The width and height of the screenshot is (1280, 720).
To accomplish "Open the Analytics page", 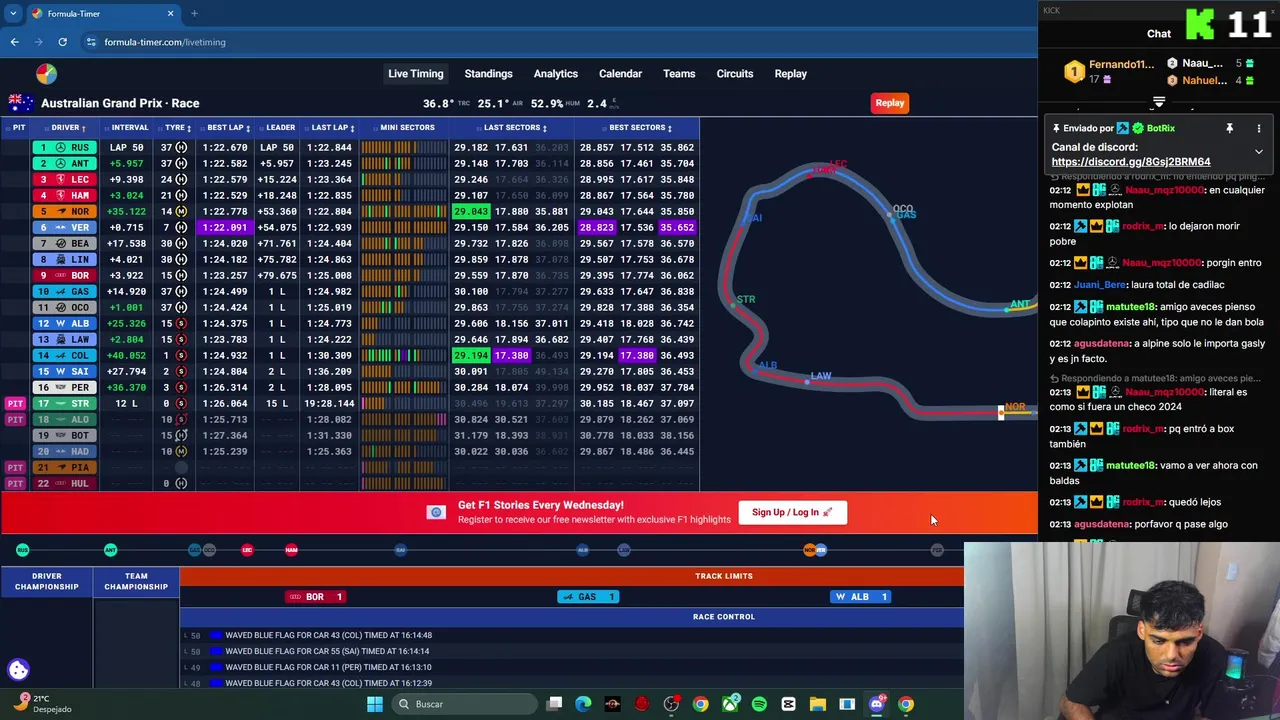I will (x=555, y=74).
